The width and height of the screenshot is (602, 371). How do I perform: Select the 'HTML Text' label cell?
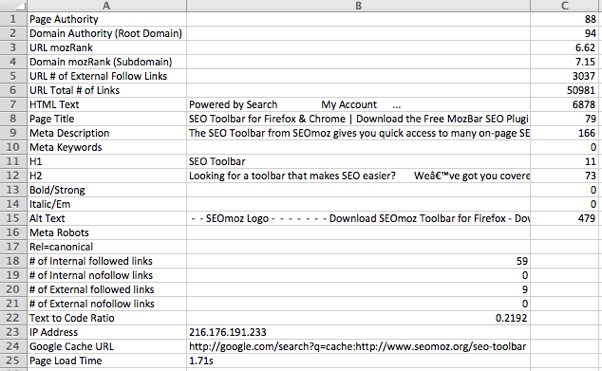click(x=107, y=104)
